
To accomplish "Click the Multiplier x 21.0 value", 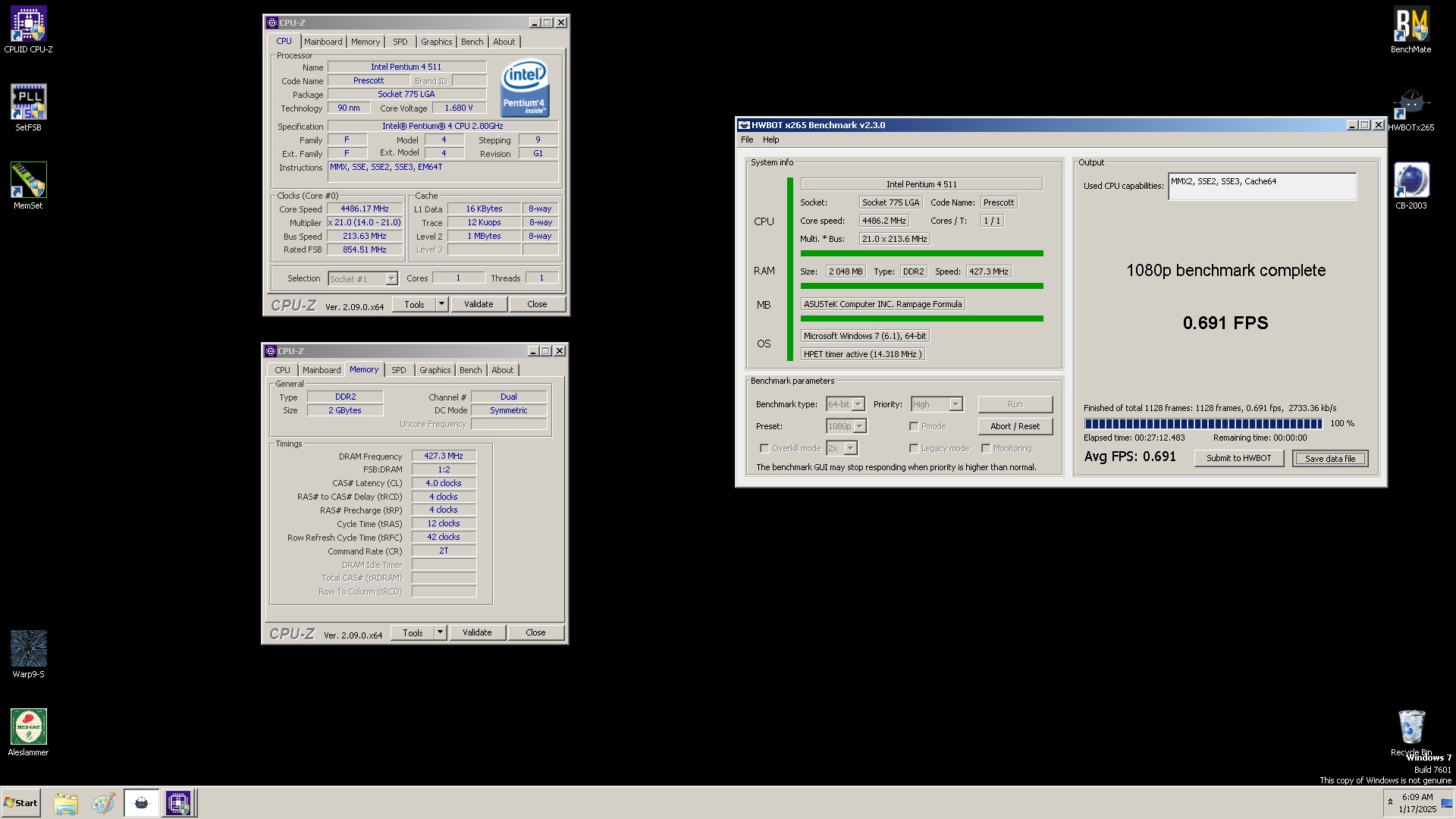I will 365,222.
